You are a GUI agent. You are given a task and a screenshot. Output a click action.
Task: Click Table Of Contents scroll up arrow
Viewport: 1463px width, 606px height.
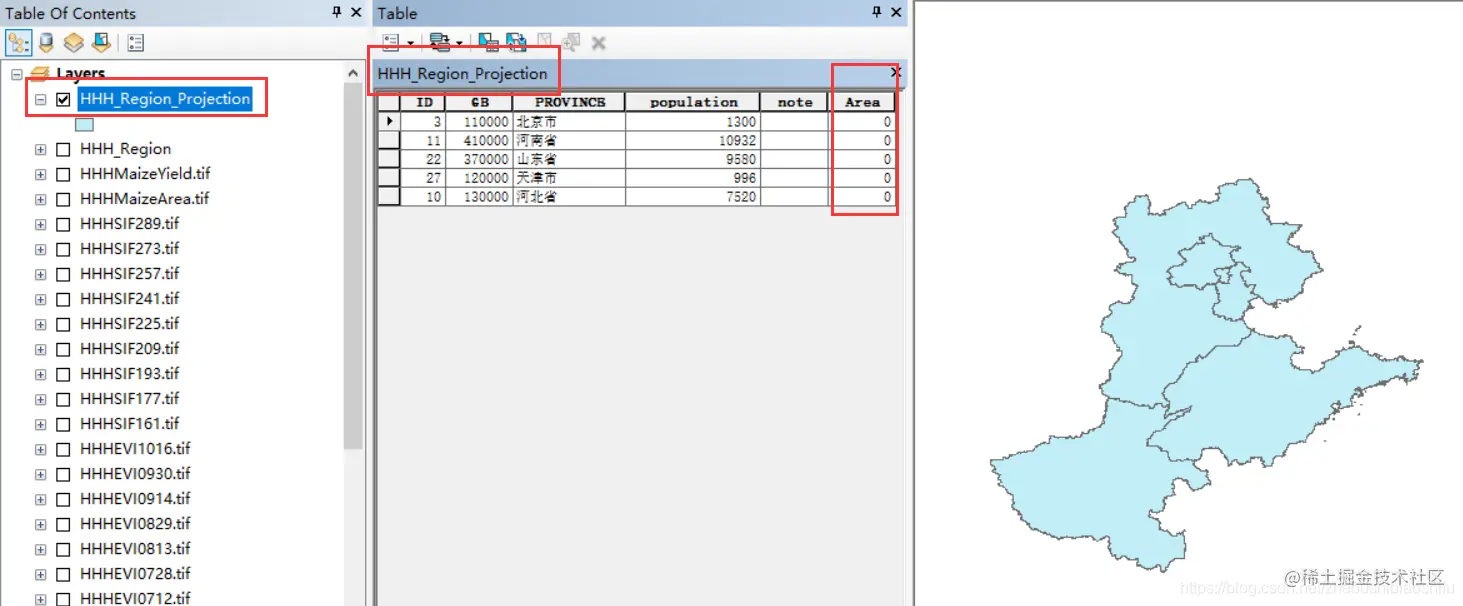[x=353, y=73]
